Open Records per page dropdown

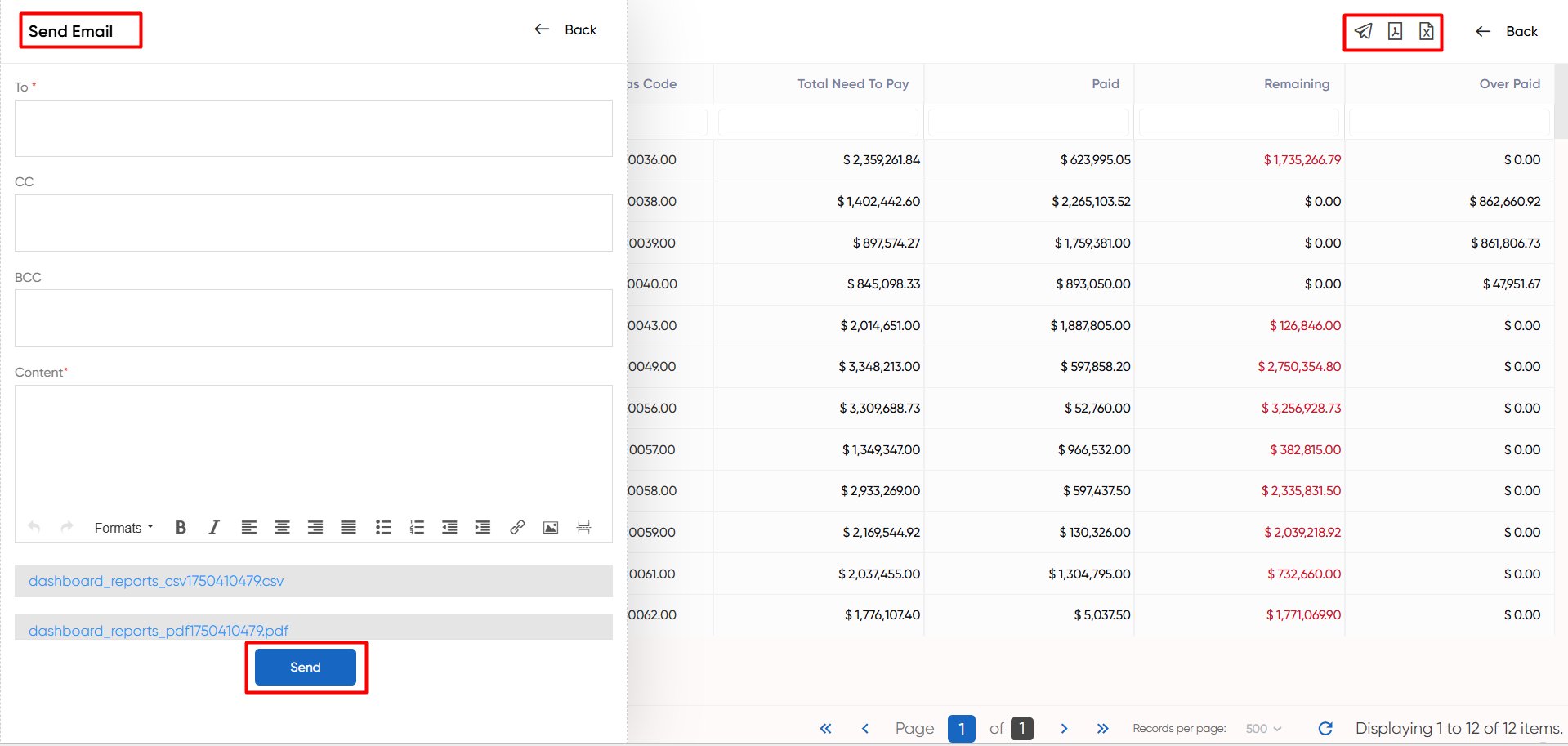[x=1263, y=728]
